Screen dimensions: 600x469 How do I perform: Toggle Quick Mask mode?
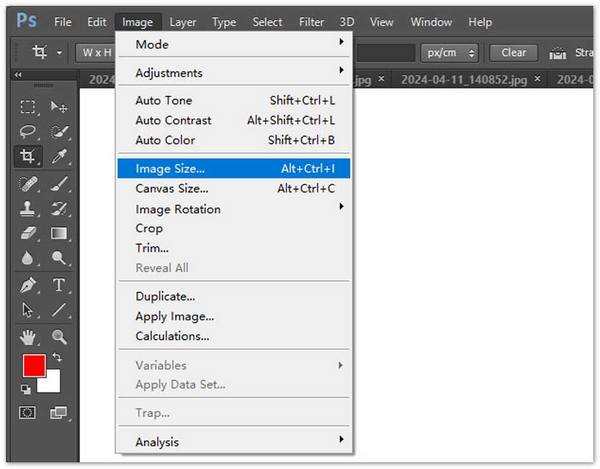(x=28, y=412)
